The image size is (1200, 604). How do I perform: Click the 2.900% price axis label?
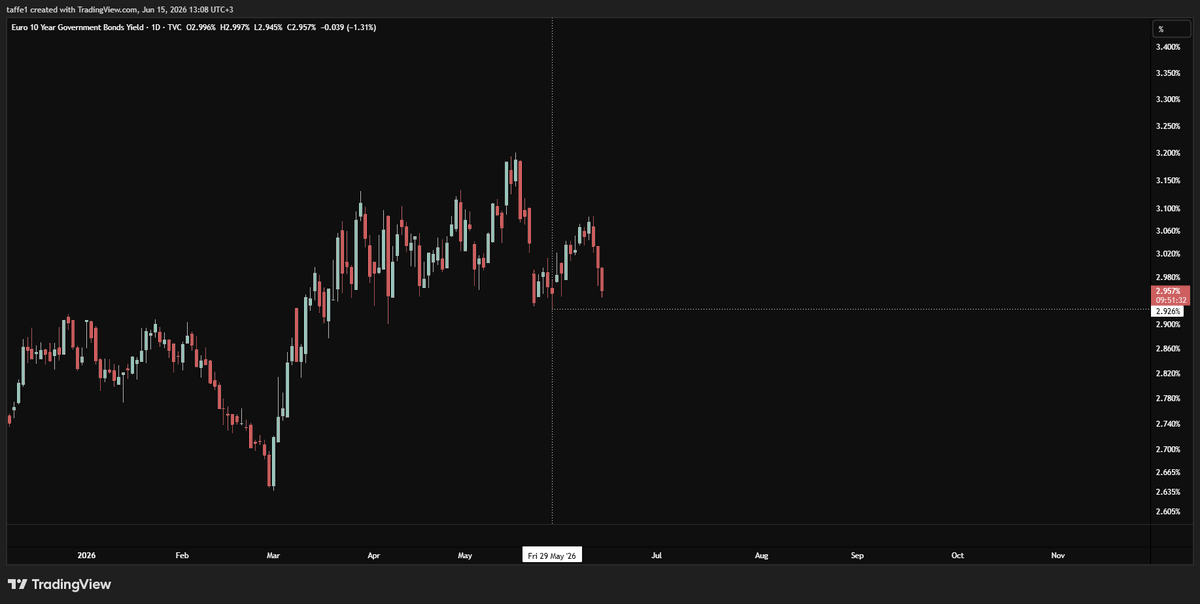tap(1168, 324)
